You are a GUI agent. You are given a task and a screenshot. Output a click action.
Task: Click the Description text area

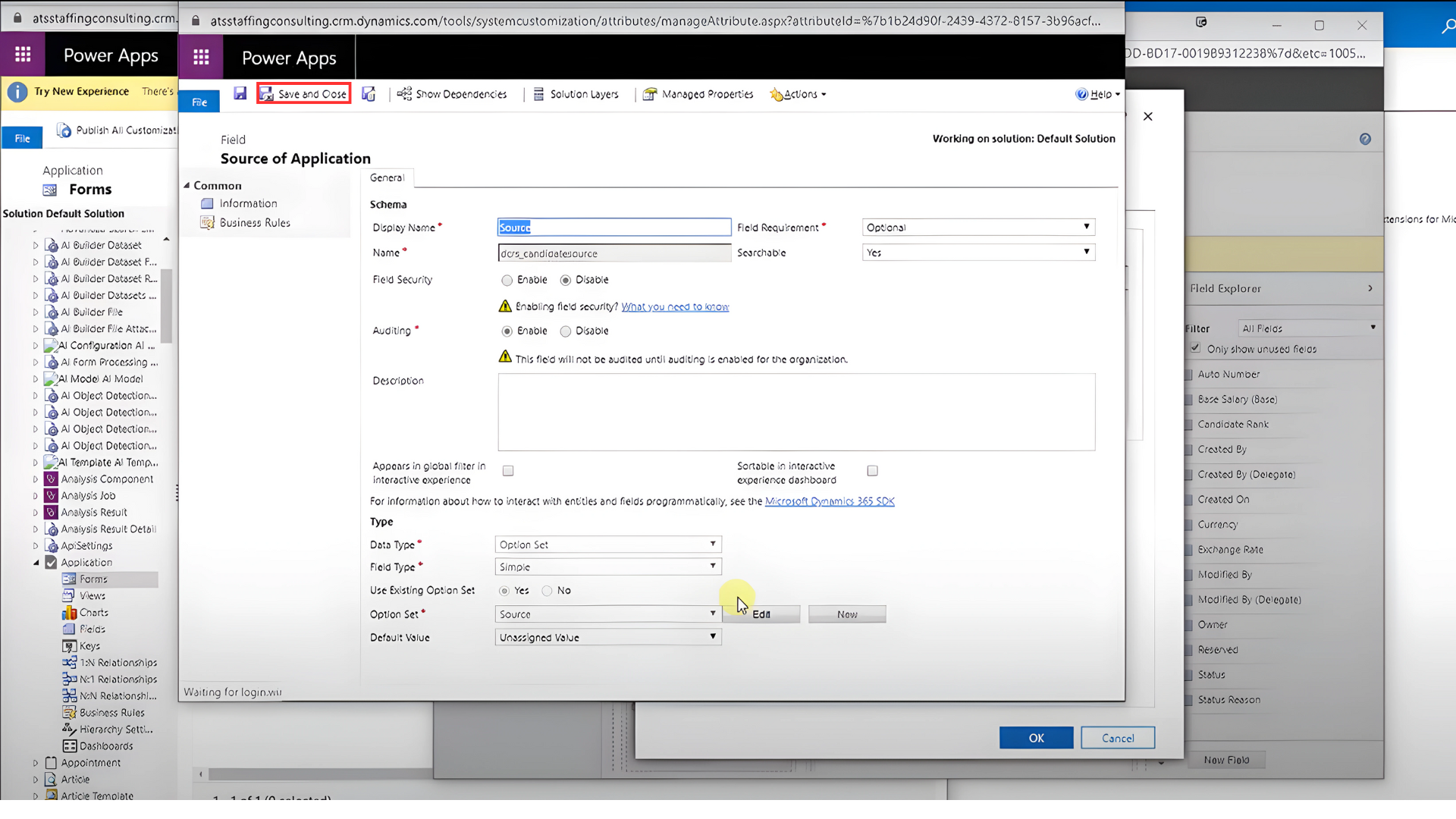796,412
